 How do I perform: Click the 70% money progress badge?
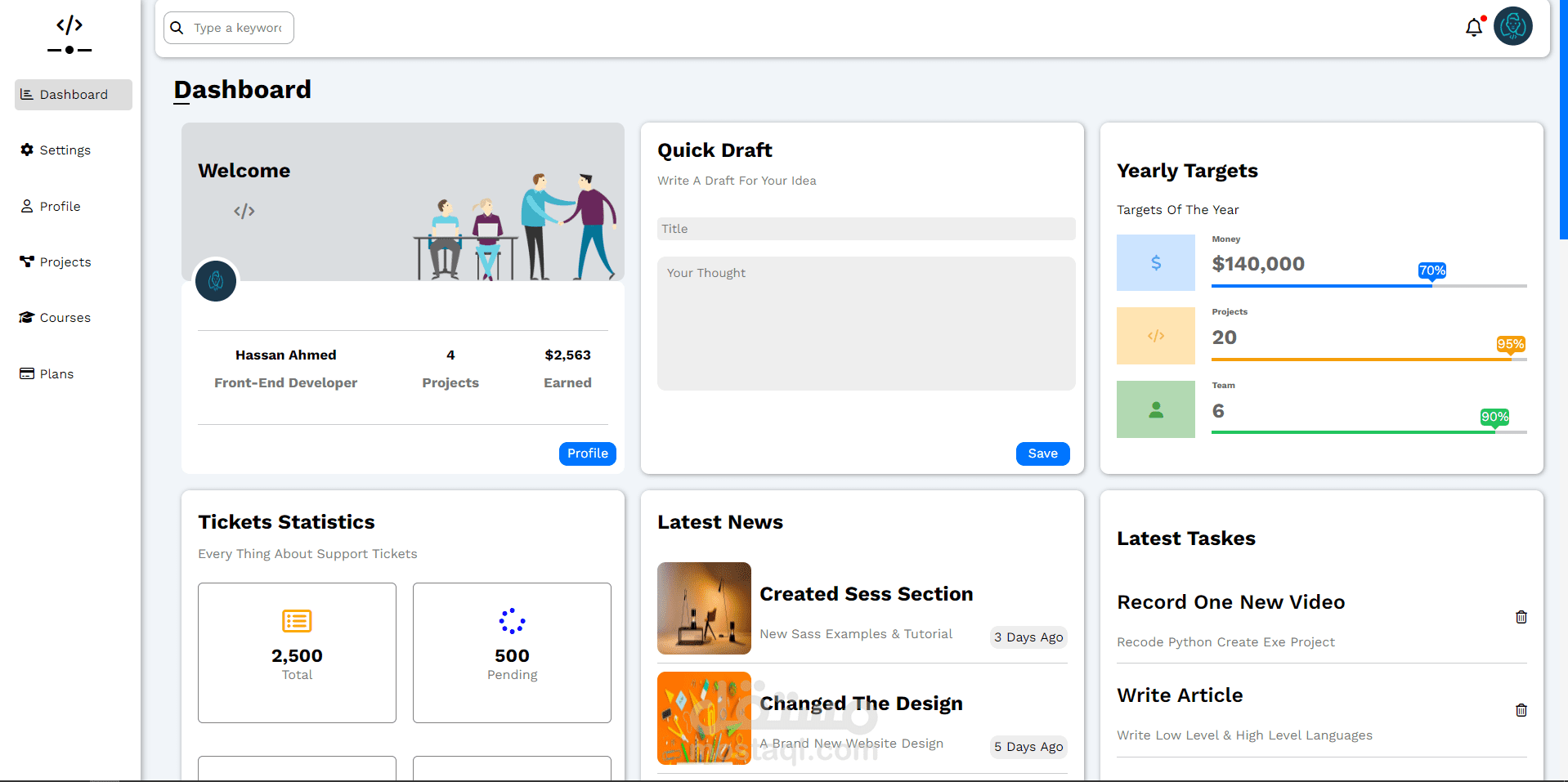click(1432, 270)
